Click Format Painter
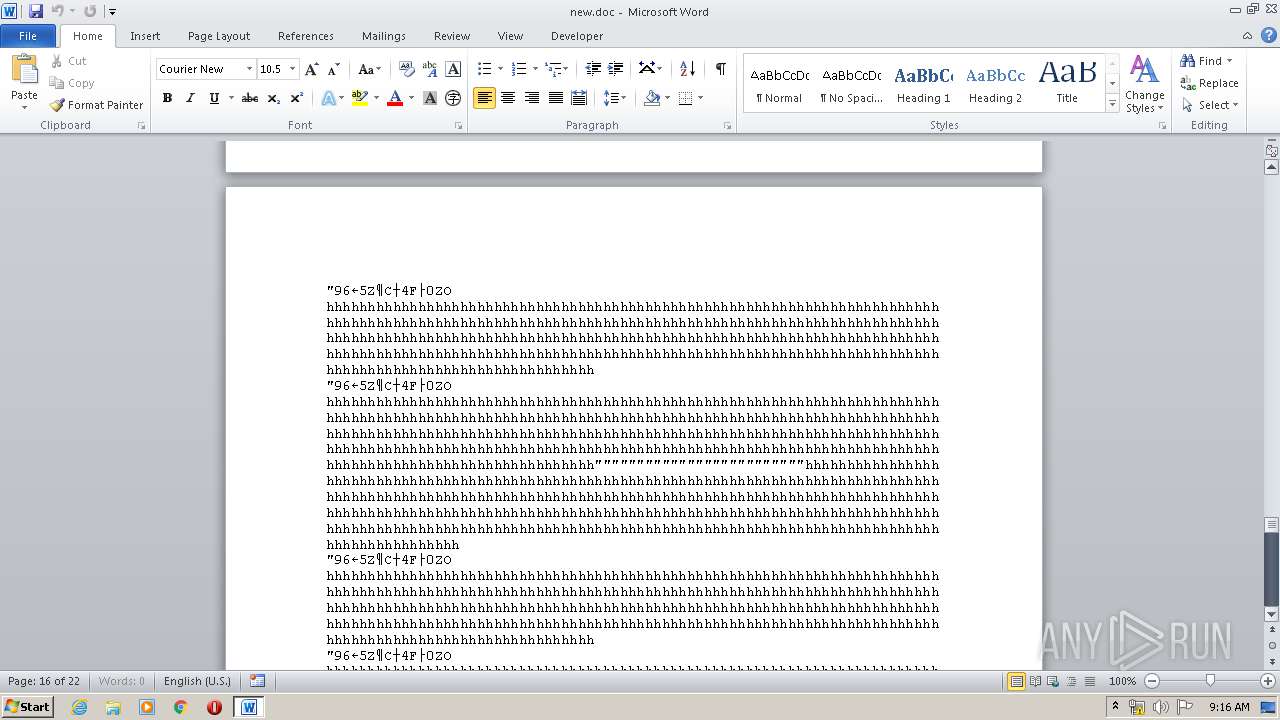 point(96,105)
